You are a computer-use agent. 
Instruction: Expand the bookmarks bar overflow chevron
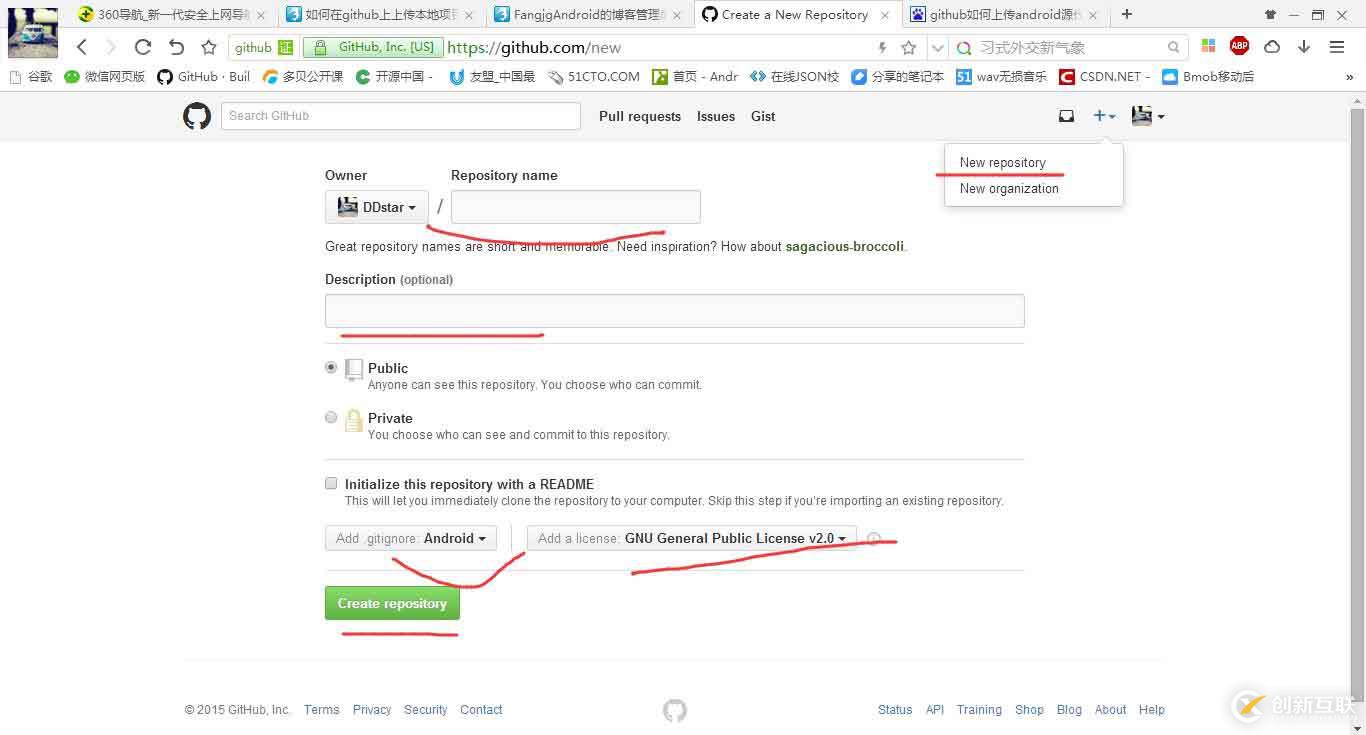coord(1349,77)
